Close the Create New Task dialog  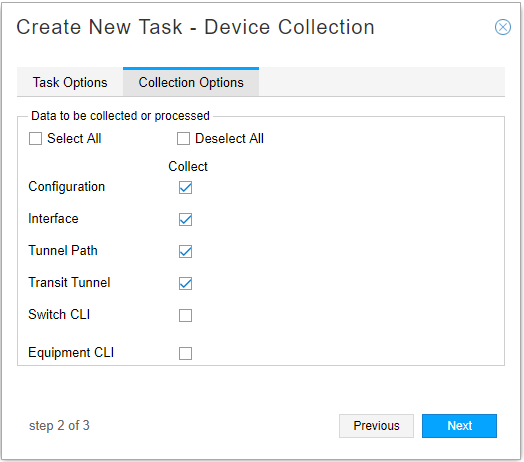pos(503,27)
